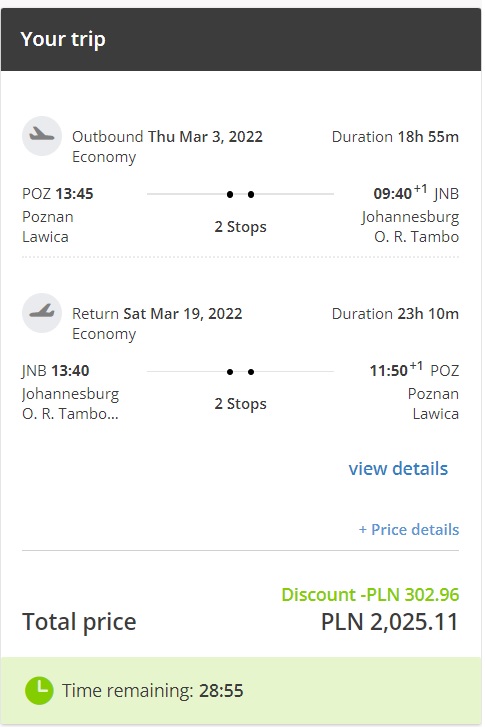485x728 pixels.
Task: Click the truncated O. R. Tambo... airport name
Action: click(70, 414)
